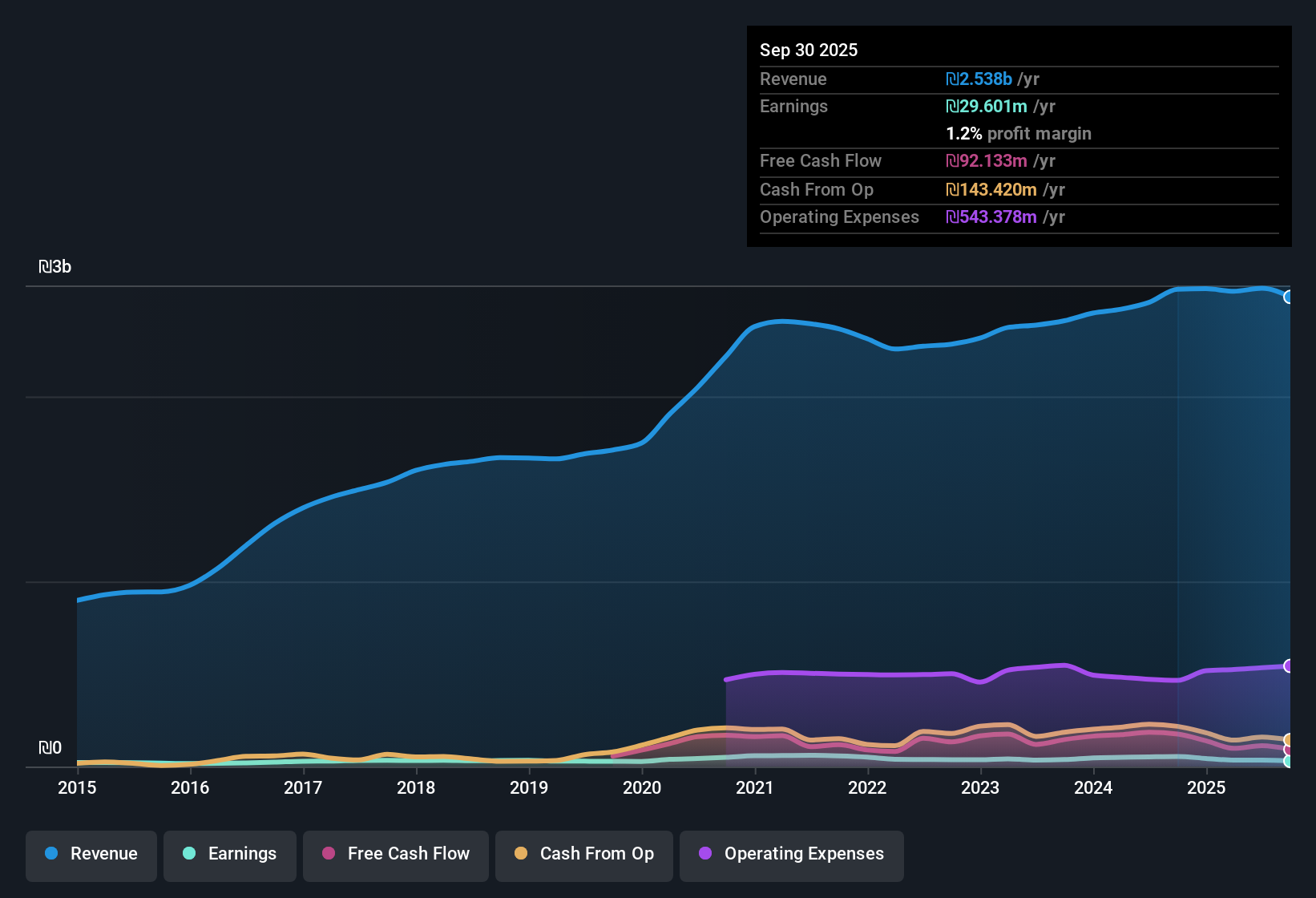Click the orange dot in the Cash From Op legend
This screenshot has width=1316, height=898.
pos(521,854)
